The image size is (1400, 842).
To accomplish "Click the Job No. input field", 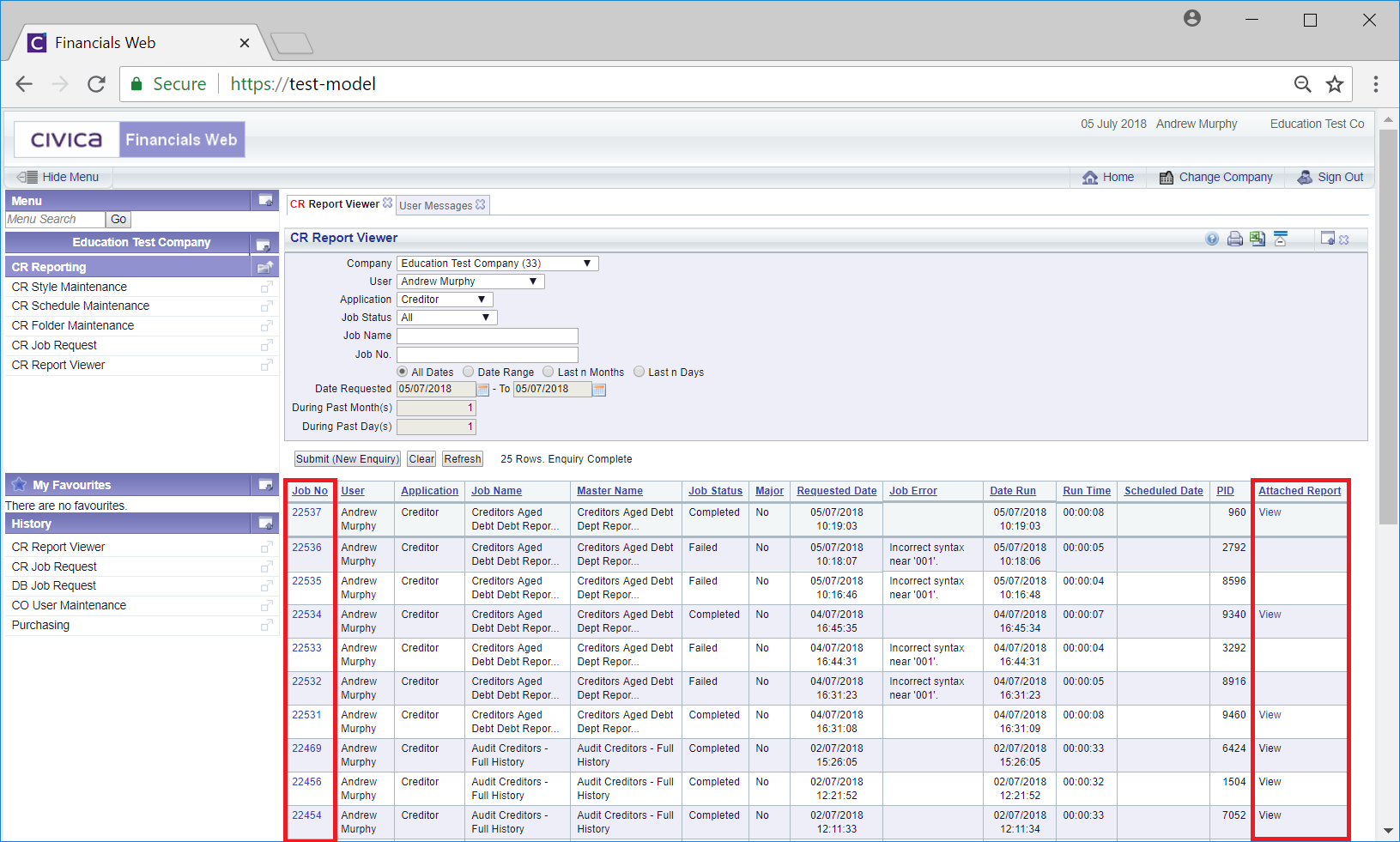I will (487, 355).
